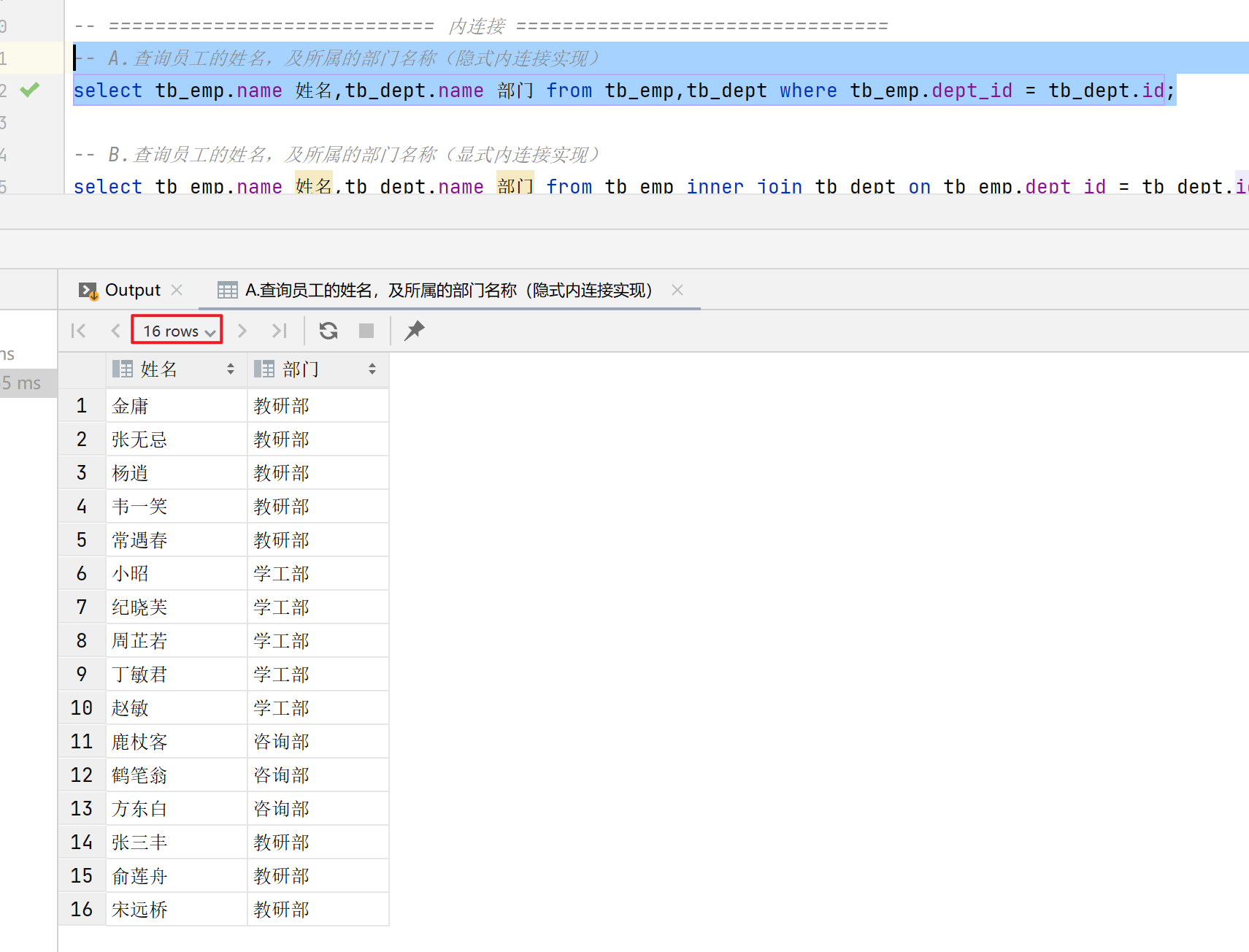Select the cell containing 纪晓芙
The image size is (1249, 952).
tap(177, 607)
